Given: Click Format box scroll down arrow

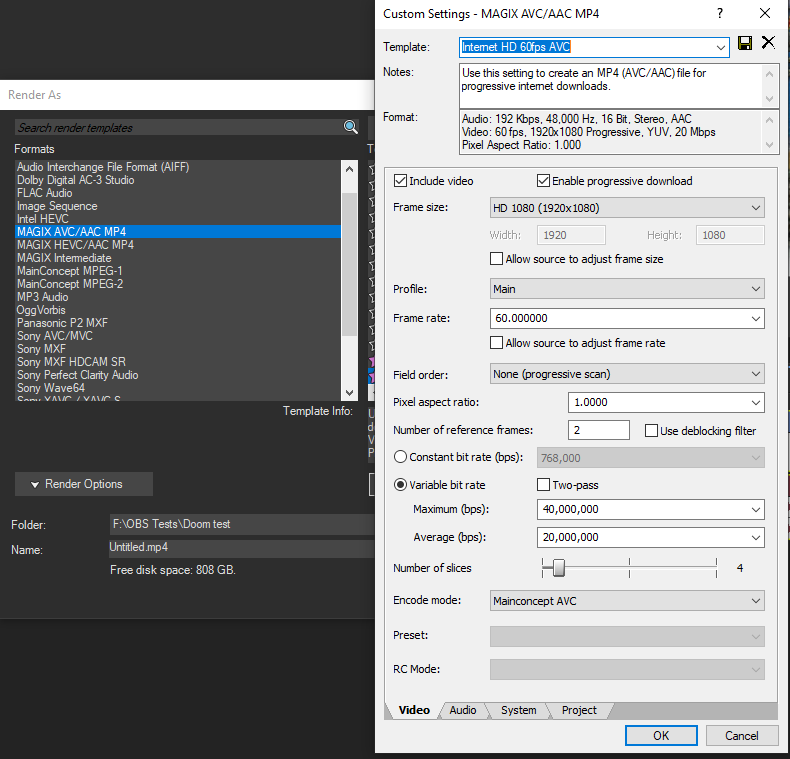Looking at the screenshot, I should [769, 145].
